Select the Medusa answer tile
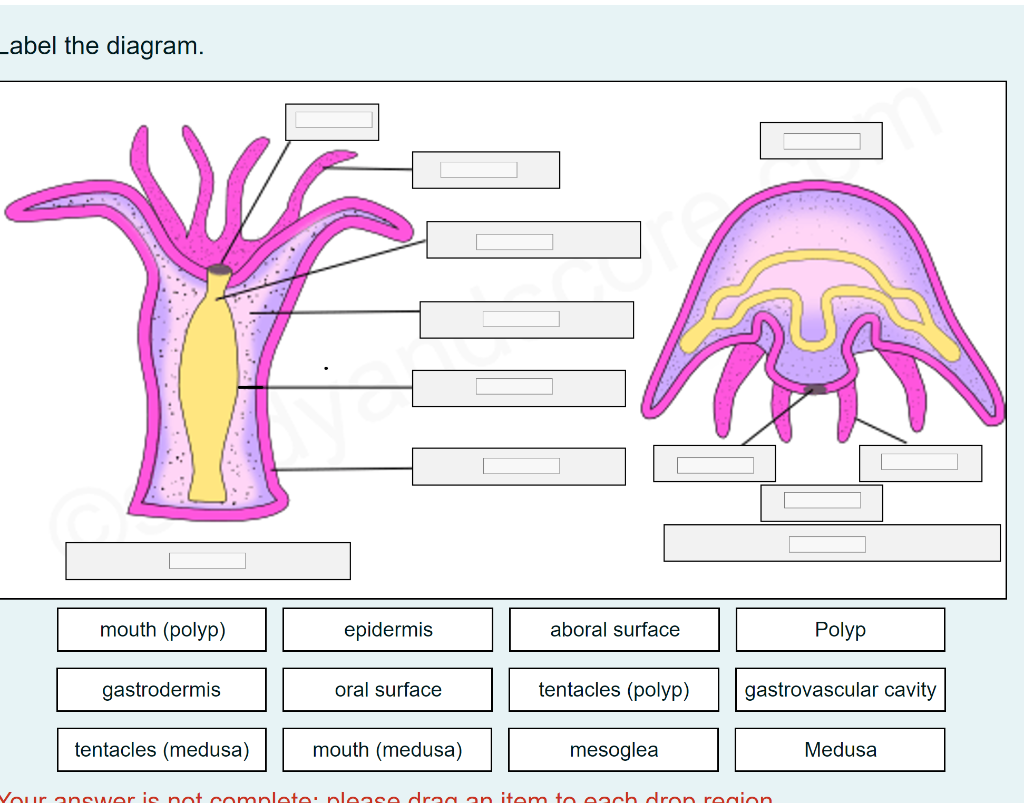 (x=840, y=749)
